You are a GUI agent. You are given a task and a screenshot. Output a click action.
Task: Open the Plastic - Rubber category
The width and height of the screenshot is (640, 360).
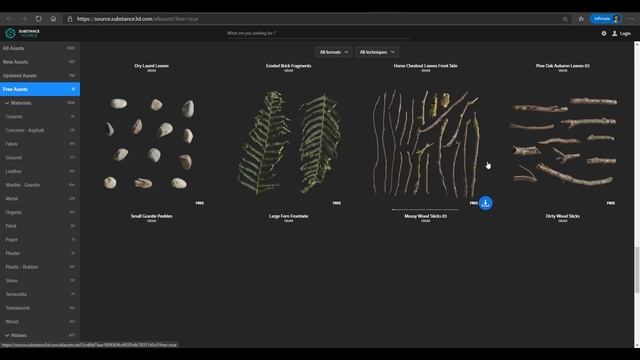tap(40, 267)
